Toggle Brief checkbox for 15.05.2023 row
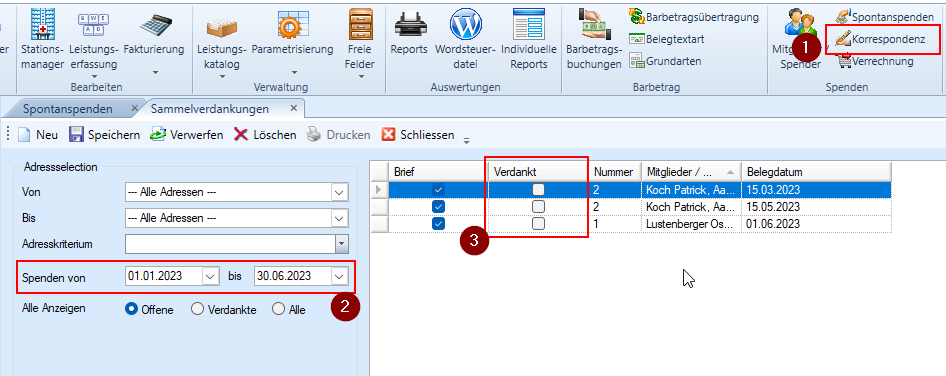This screenshot has width=946, height=376. [x=439, y=206]
